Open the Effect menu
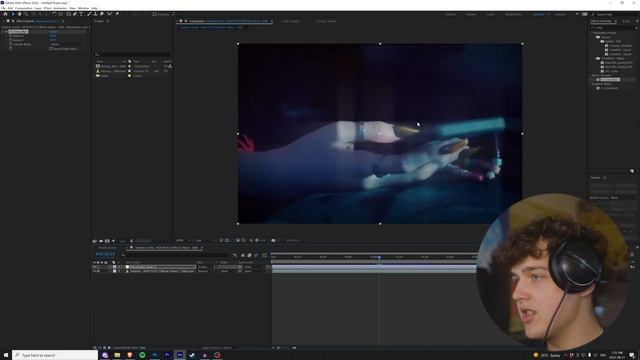Screen dimensions: 640x360 pos(47,8)
